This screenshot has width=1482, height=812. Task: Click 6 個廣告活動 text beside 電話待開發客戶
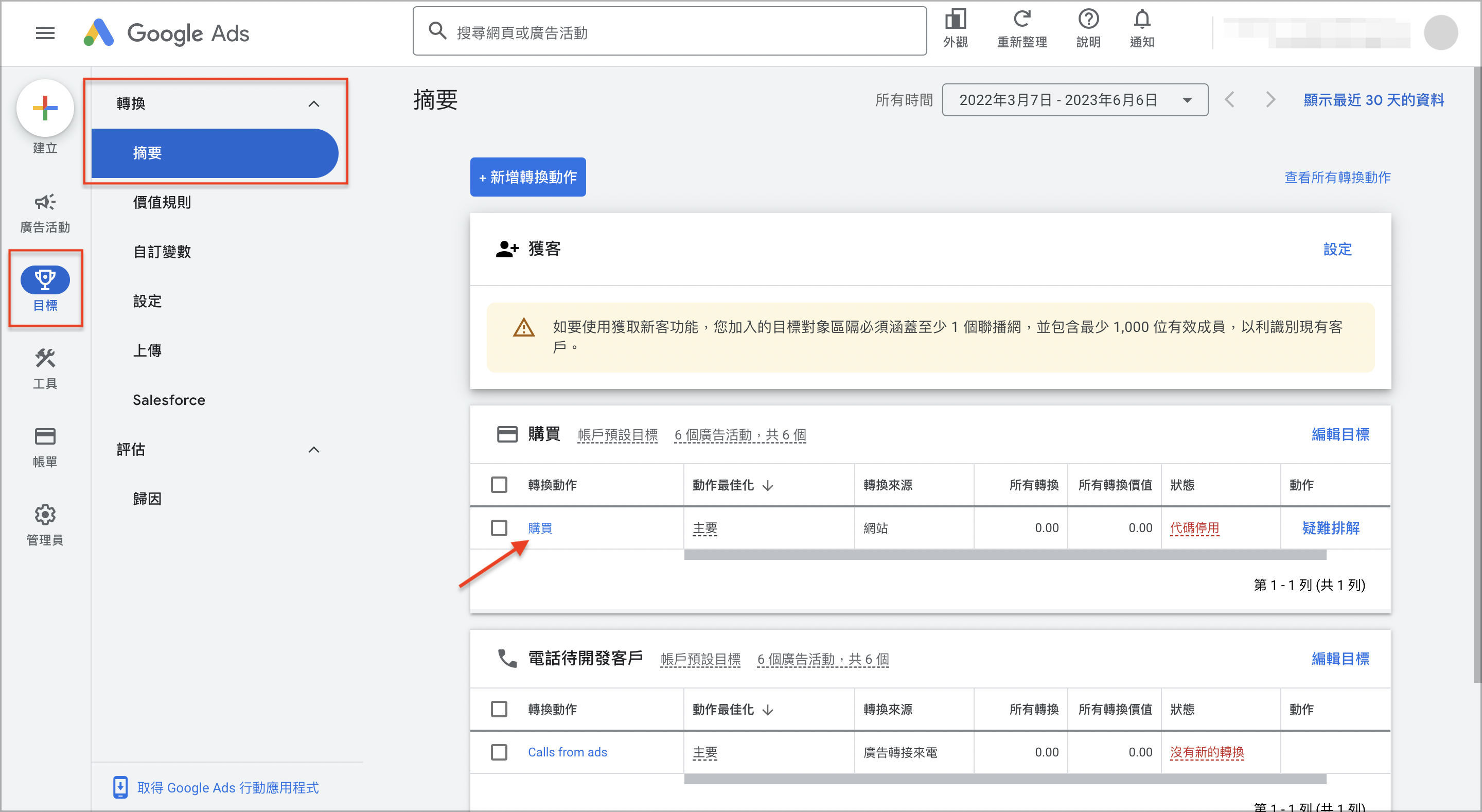(x=823, y=660)
